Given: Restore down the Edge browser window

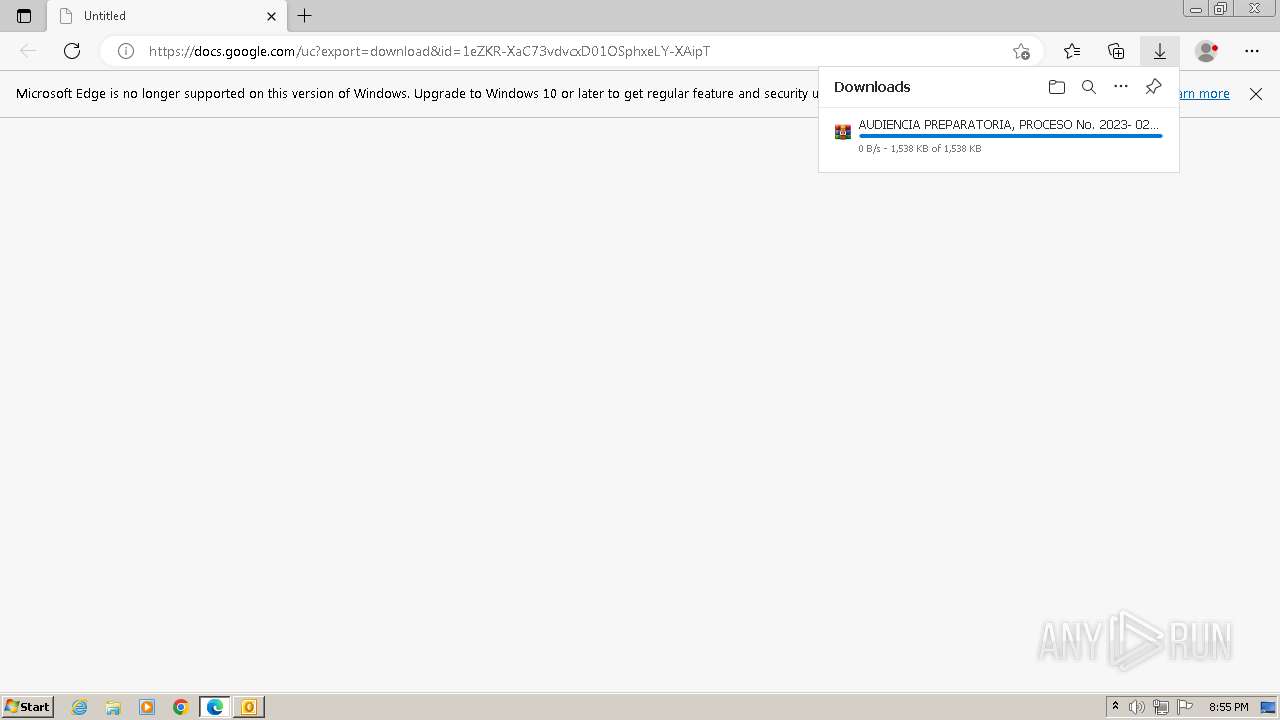Looking at the screenshot, I should 1221,9.
